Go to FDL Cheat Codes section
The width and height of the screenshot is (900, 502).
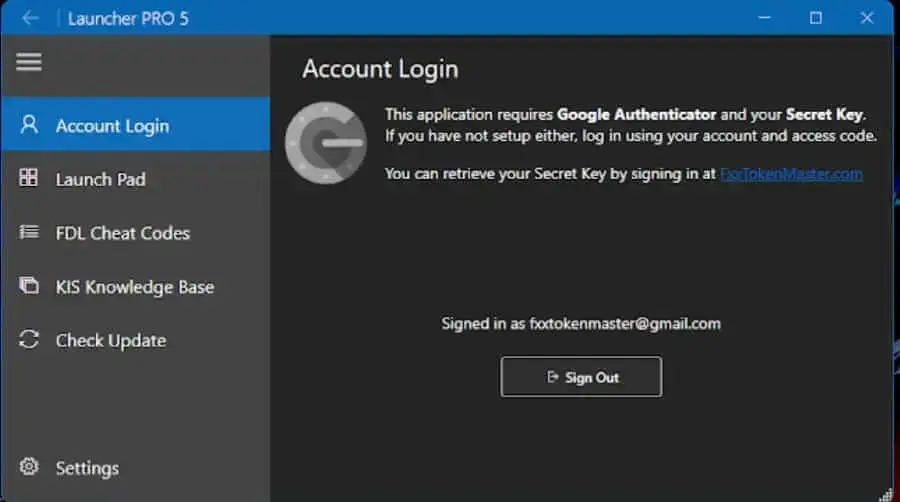click(122, 233)
